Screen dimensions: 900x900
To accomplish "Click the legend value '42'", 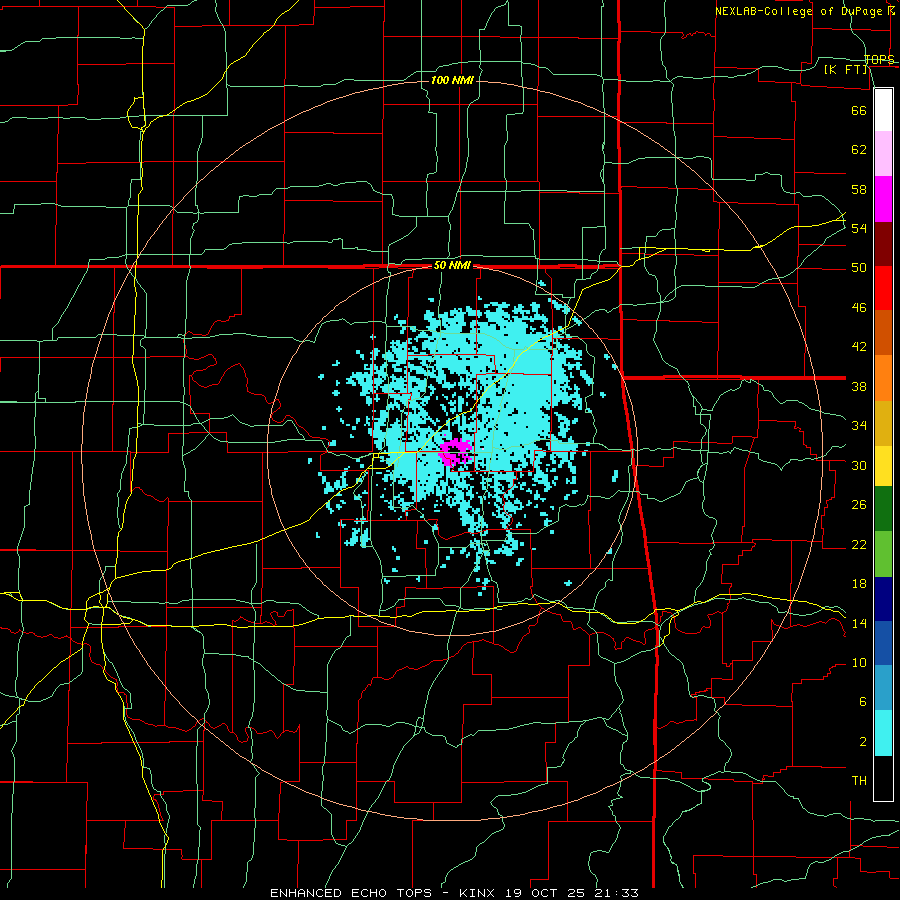I will [x=859, y=347].
